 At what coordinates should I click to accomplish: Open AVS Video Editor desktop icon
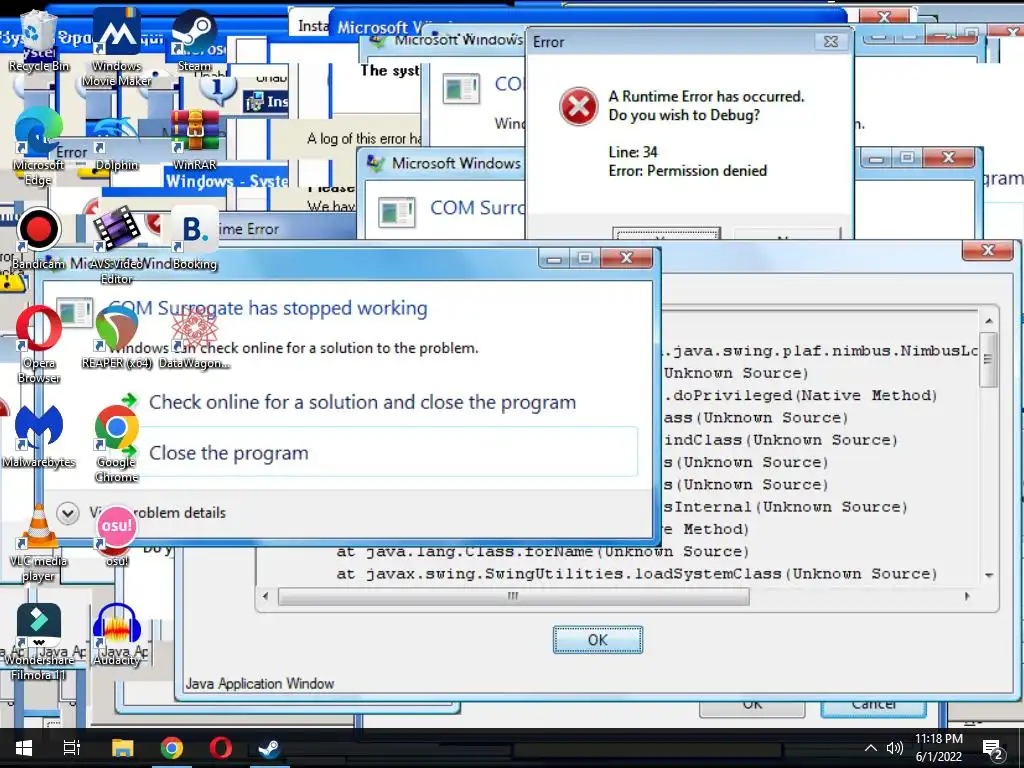116,244
